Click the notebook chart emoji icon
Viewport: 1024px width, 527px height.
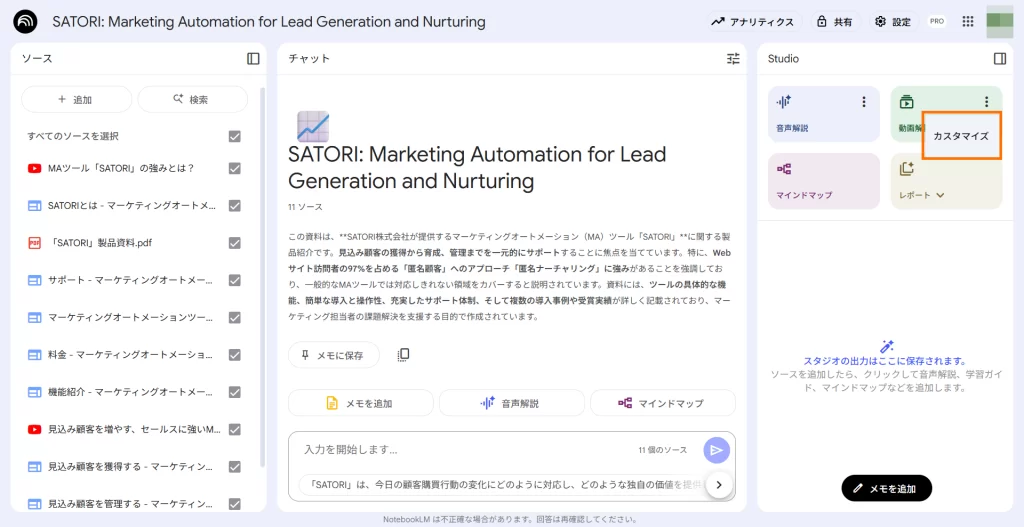pos(313,126)
